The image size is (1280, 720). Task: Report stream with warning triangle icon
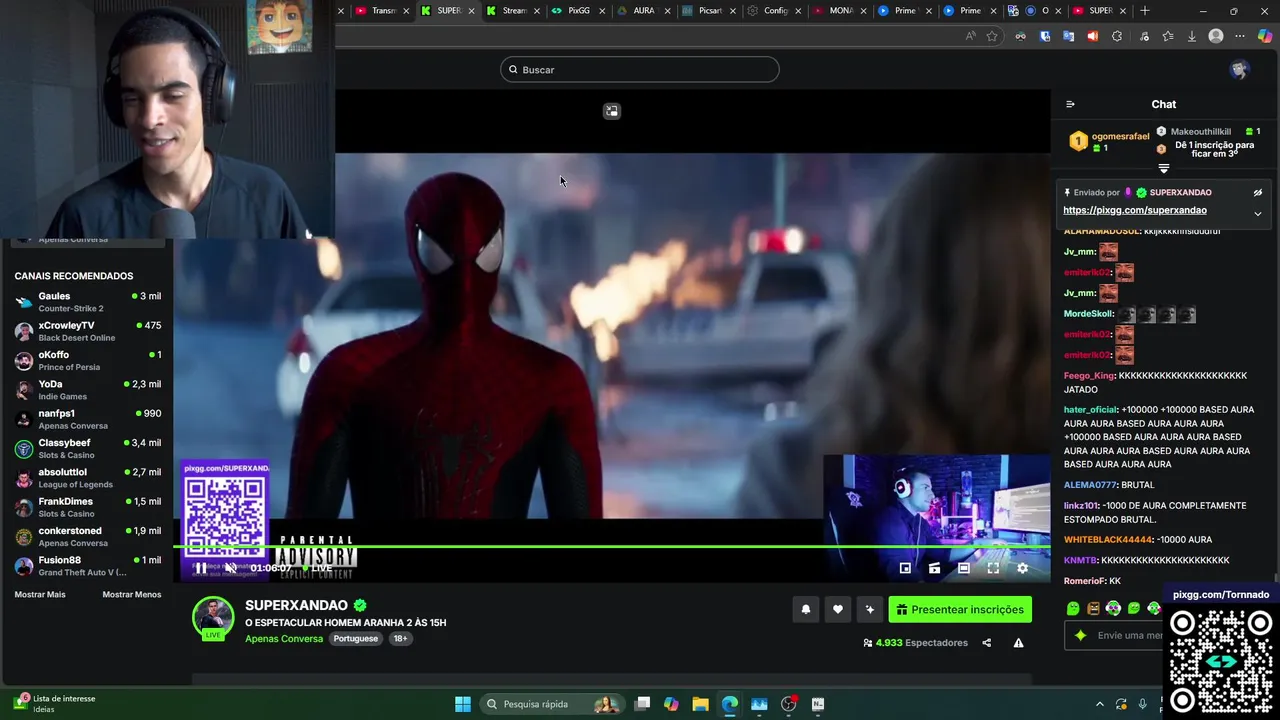click(1018, 643)
